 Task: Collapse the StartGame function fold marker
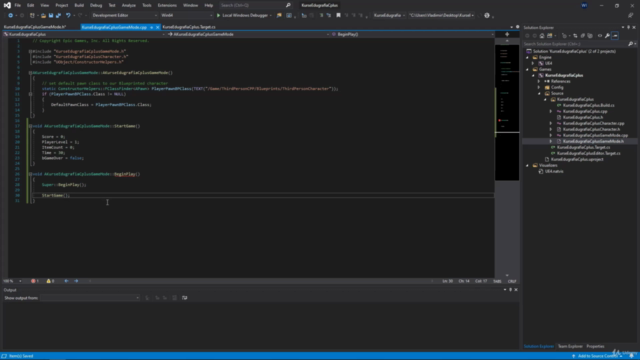click(x=30, y=126)
